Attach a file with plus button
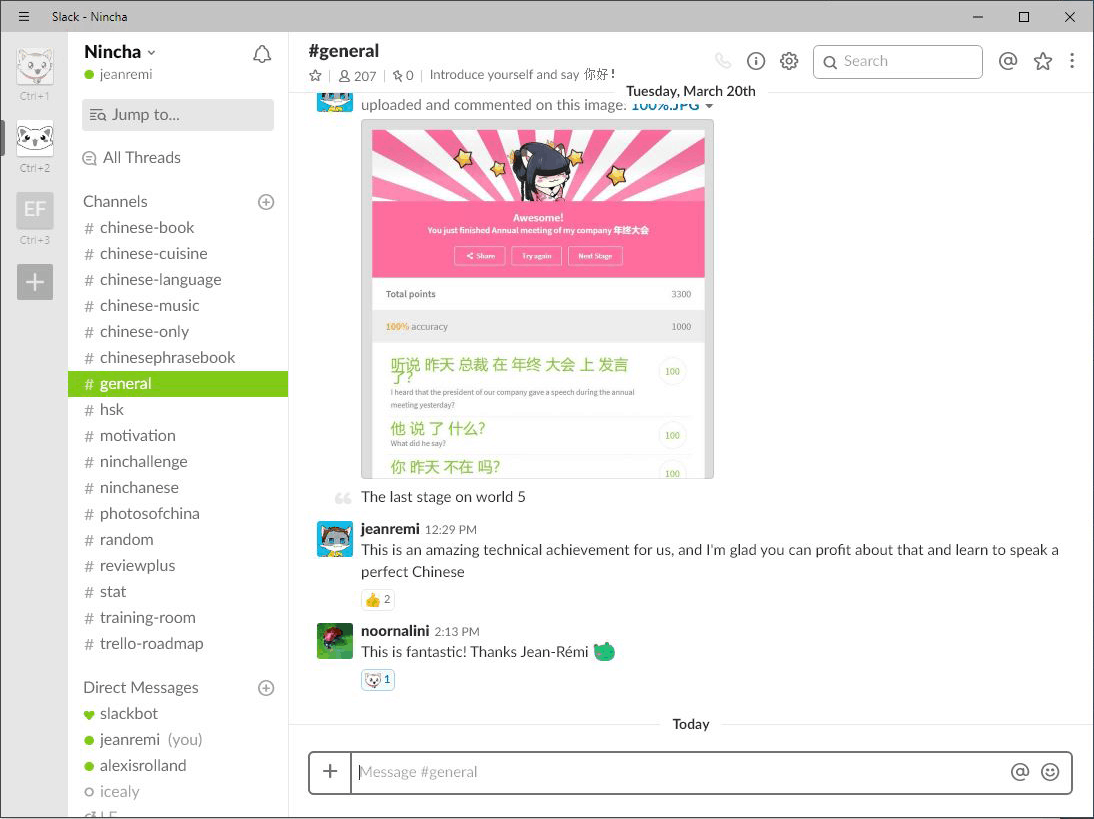 [x=330, y=772]
